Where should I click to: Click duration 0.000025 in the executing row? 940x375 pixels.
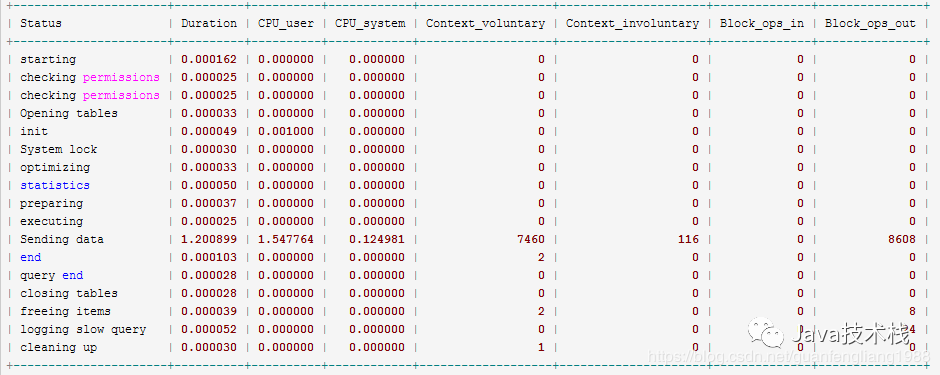[x=209, y=221]
